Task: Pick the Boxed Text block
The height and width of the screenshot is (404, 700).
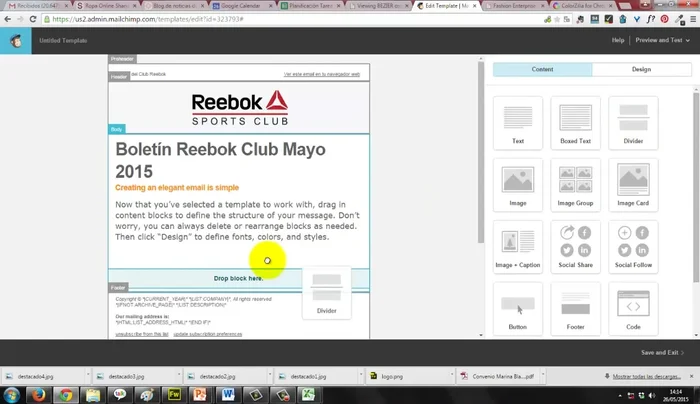Action: 575,122
